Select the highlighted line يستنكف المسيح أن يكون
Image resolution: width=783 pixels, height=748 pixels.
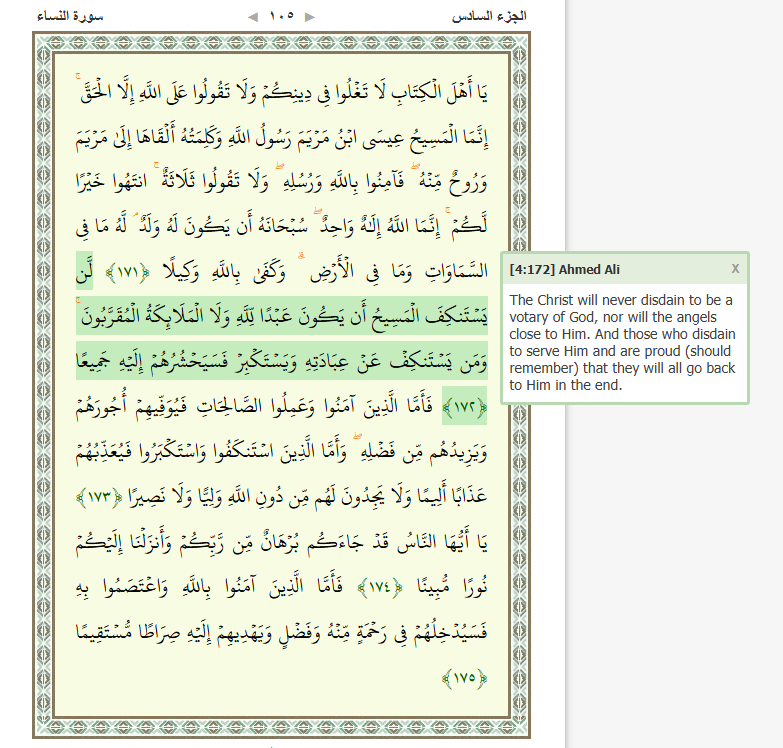click(282, 316)
